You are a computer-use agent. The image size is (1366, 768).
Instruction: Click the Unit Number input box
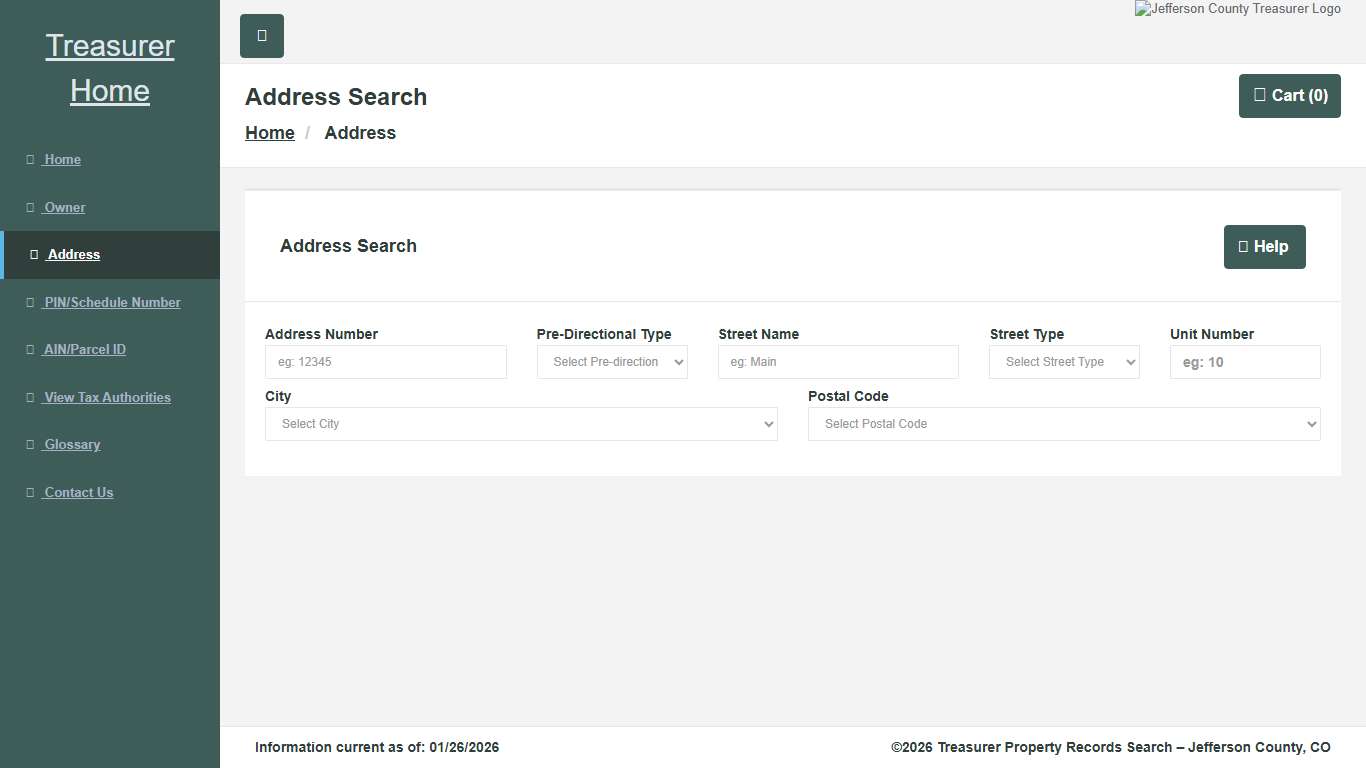[1244, 362]
